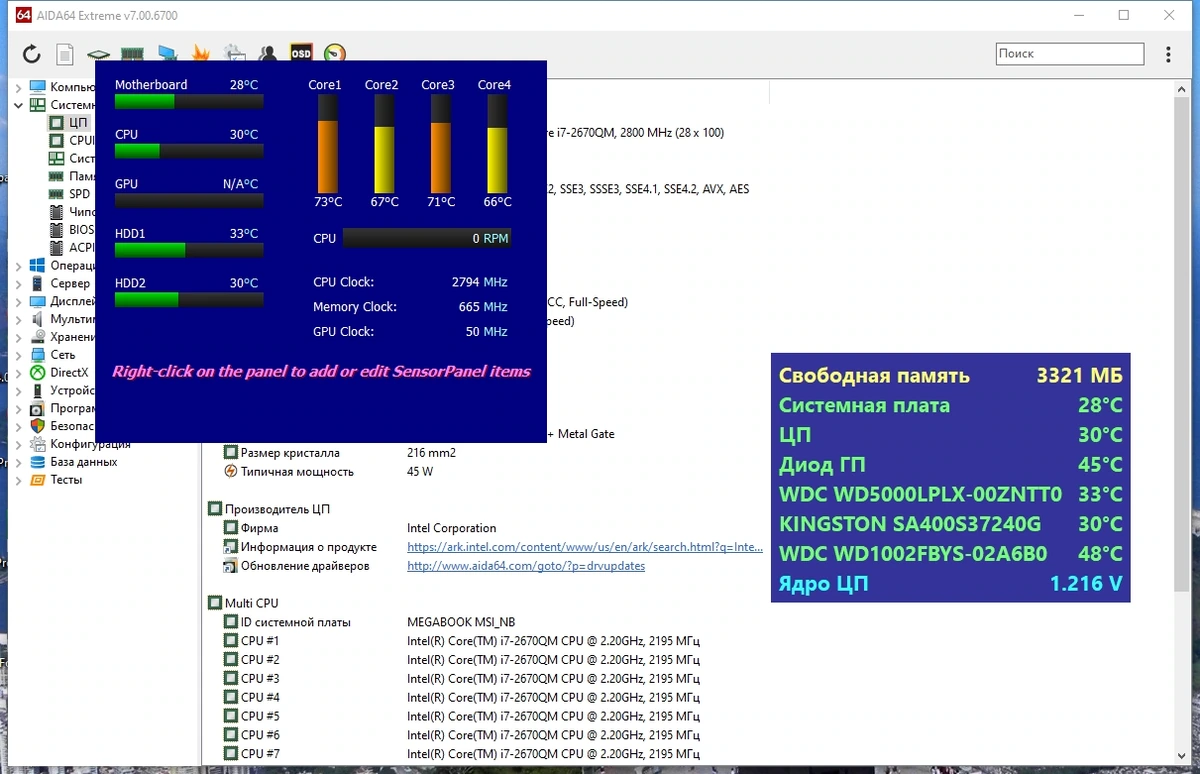Expand the Тесты tree node

[x=18, y=480]
